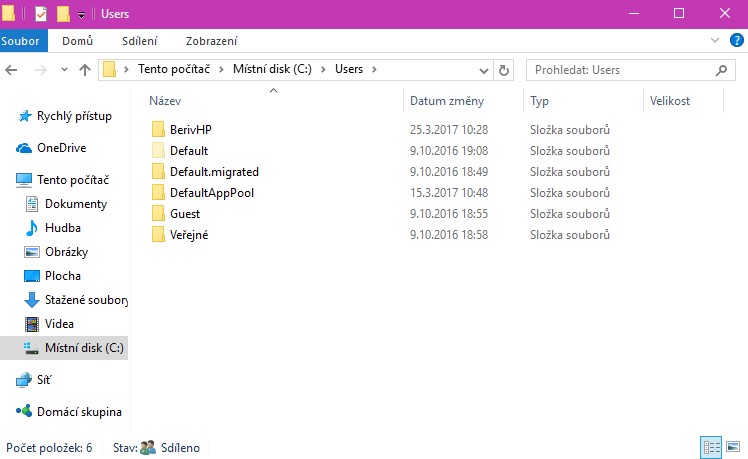Open Rychlý přístup in the navigation pane
Image resolution: width=748 pixels, height=459 pixels.
pyautogui.click(x=74, y=116)
